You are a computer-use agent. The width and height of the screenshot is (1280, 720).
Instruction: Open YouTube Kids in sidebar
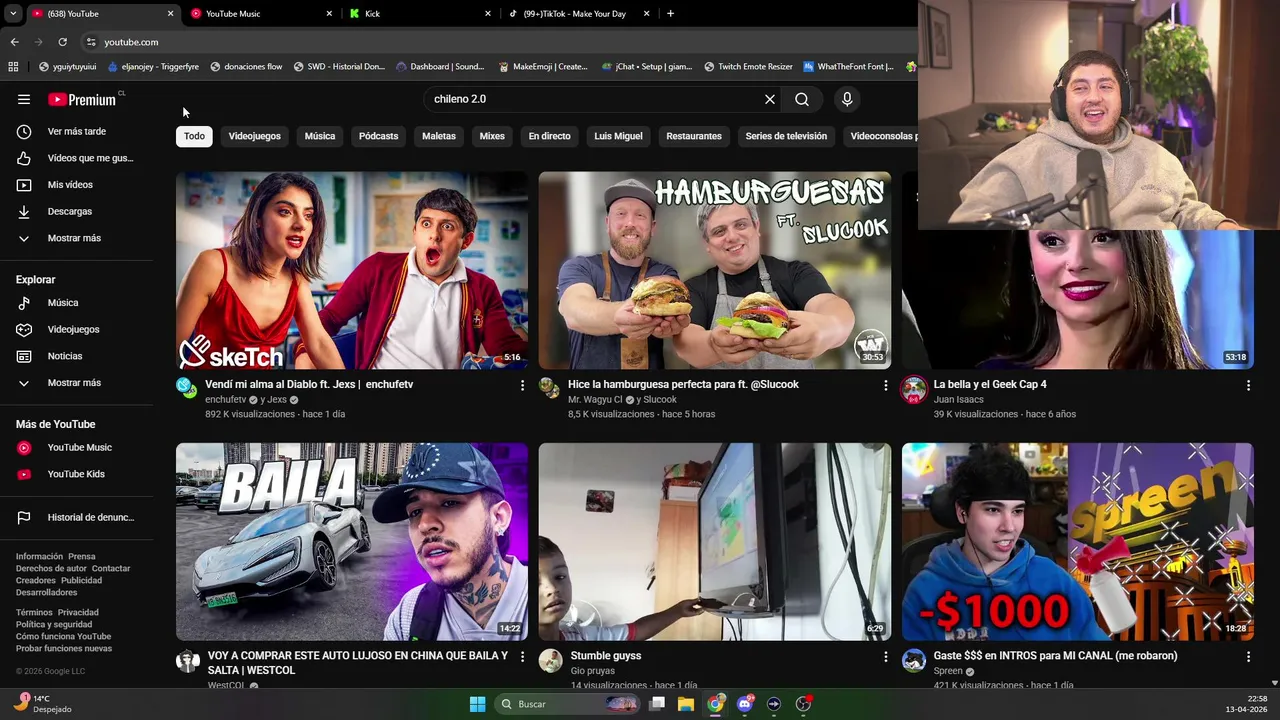click(76, 474)
